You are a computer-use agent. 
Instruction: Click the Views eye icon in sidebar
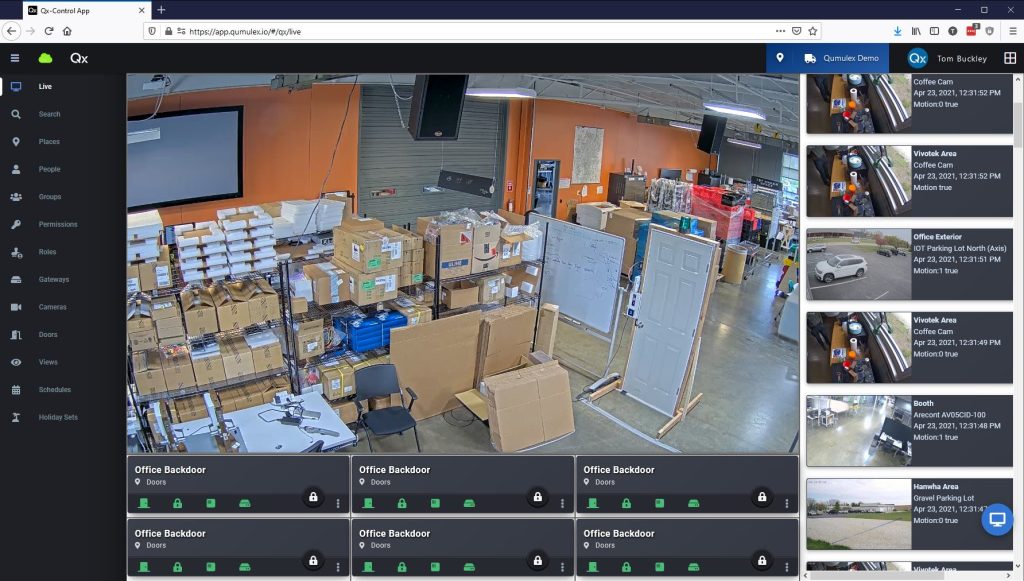[16, 362]
